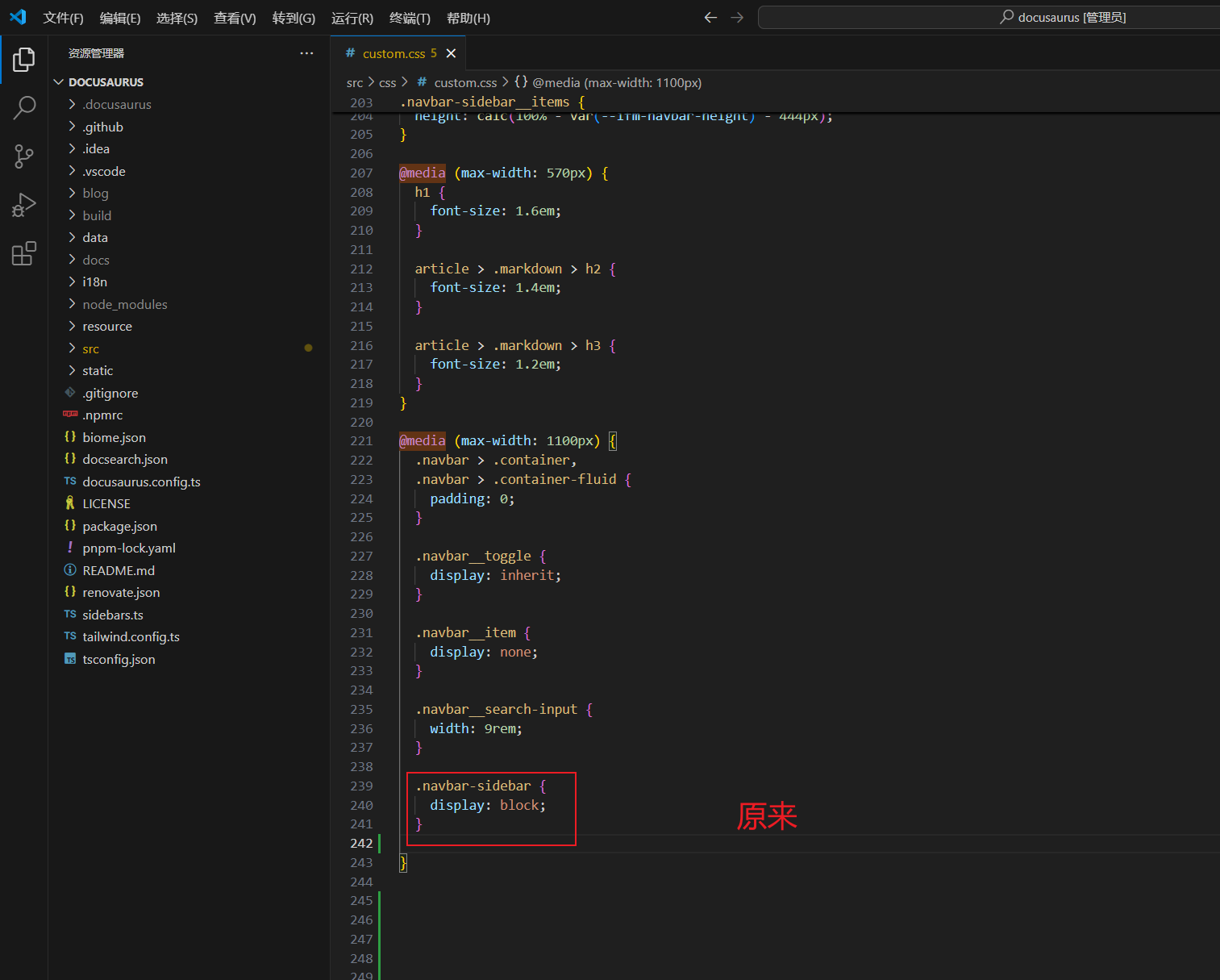The width and height of the screenshot is (1220, 980).
Task: Open README.md file
Action: (189, 570)
